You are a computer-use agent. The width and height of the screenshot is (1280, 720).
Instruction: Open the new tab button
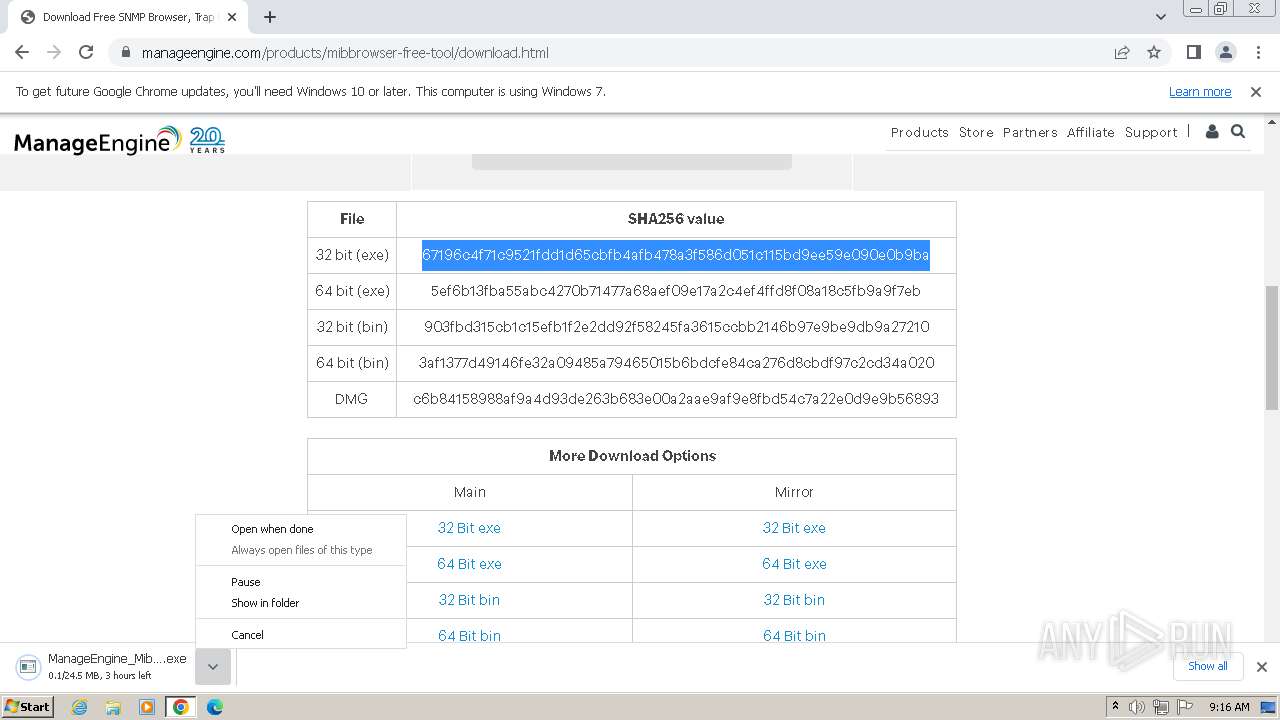tap(270, 17)
